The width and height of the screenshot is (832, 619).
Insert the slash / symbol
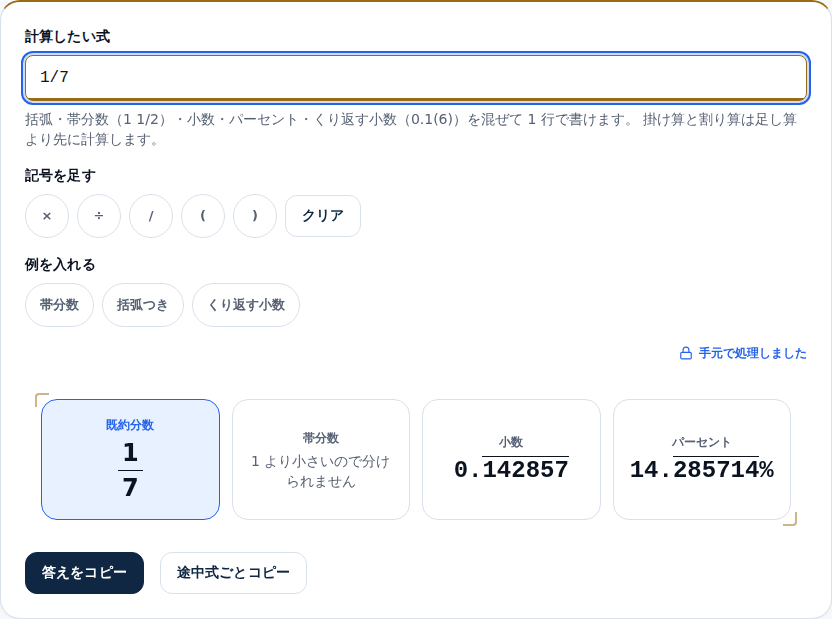[x=151, y=216]
